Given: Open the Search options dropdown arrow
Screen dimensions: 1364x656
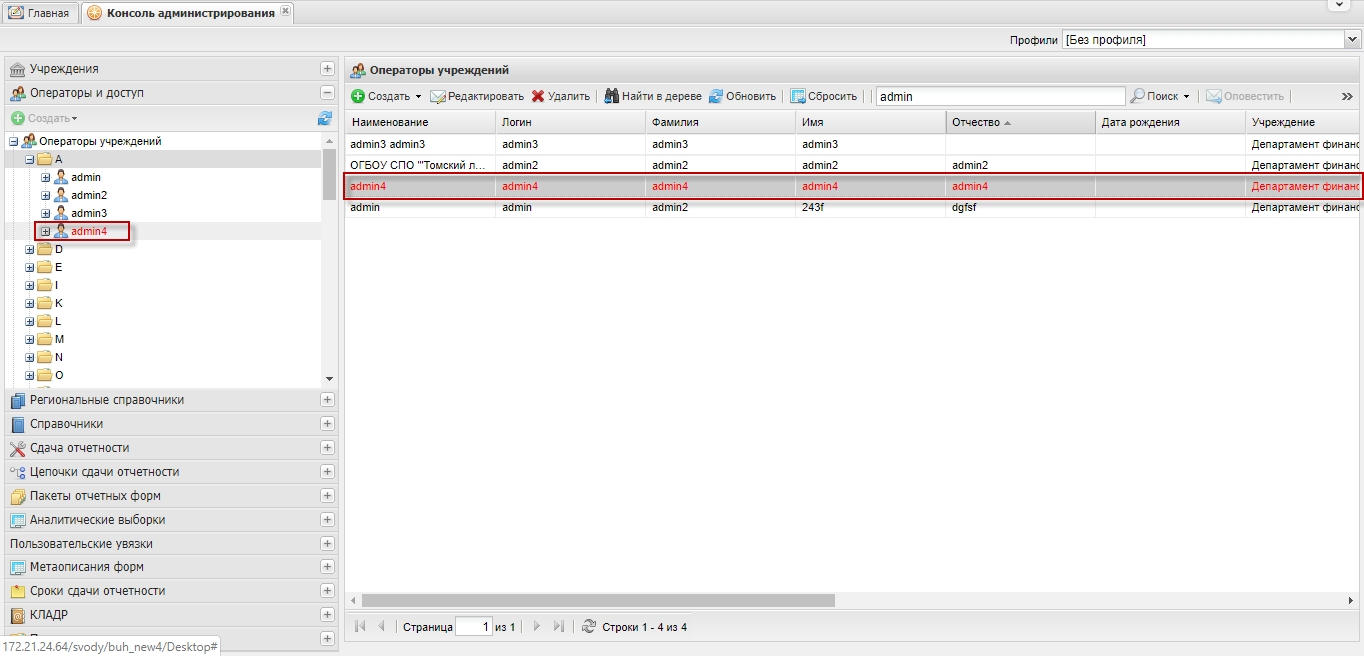Looking at the screenshot, I should click(1186, 97).
